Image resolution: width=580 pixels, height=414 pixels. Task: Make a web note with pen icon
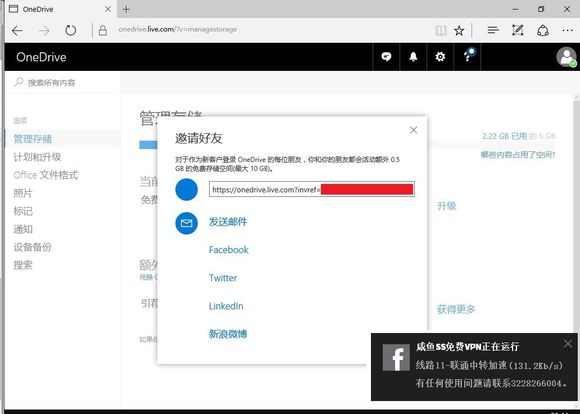(517, 30)
